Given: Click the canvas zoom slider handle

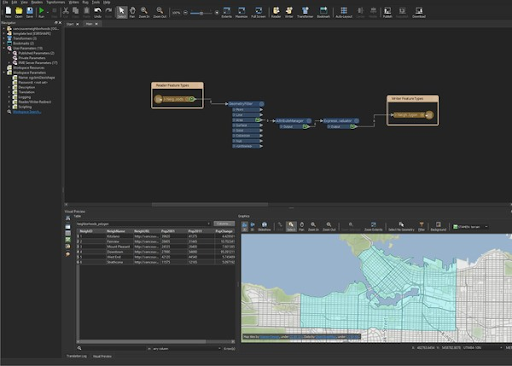Looking at the screenshot, I should pyautogui.click(x=201, y=13).
